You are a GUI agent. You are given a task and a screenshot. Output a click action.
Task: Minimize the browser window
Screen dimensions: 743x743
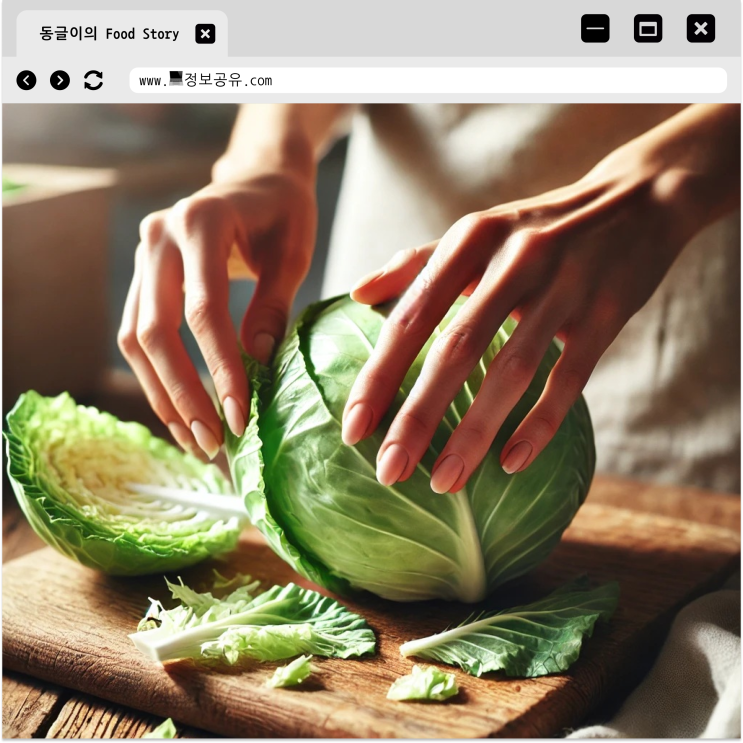tap(595, 28)
